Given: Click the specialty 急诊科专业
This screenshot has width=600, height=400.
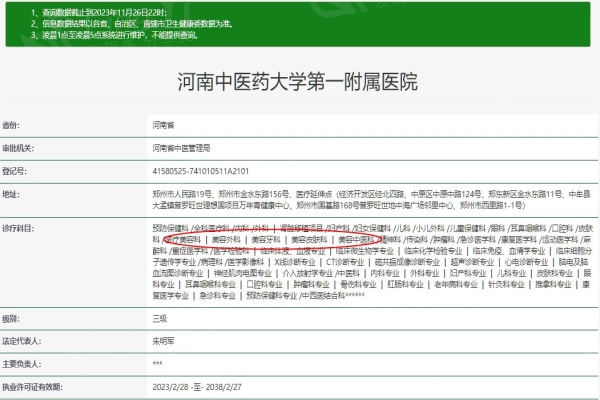Looking at the screenshot, I should point(218,296).
